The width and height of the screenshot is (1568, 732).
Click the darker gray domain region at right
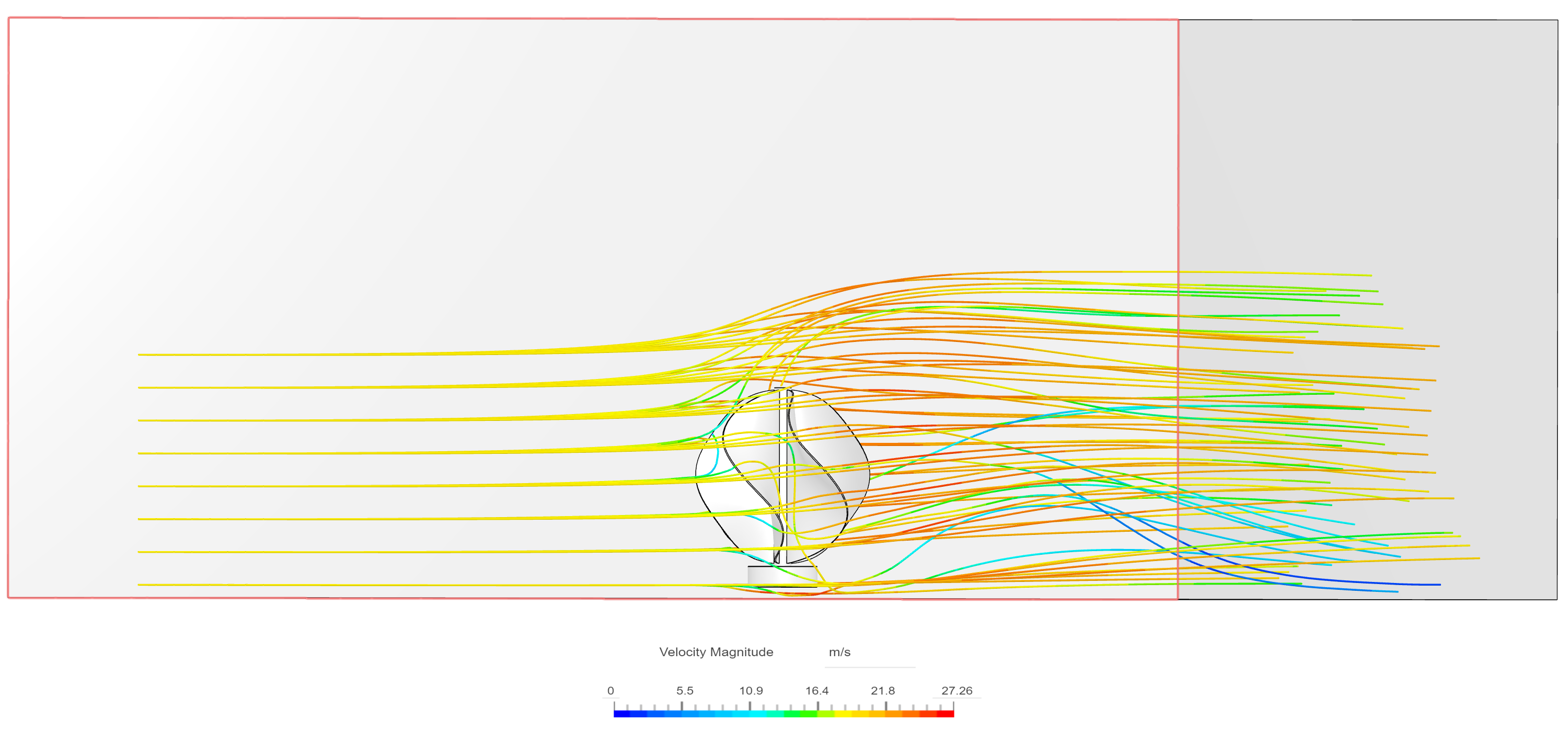coord(1369,152)
